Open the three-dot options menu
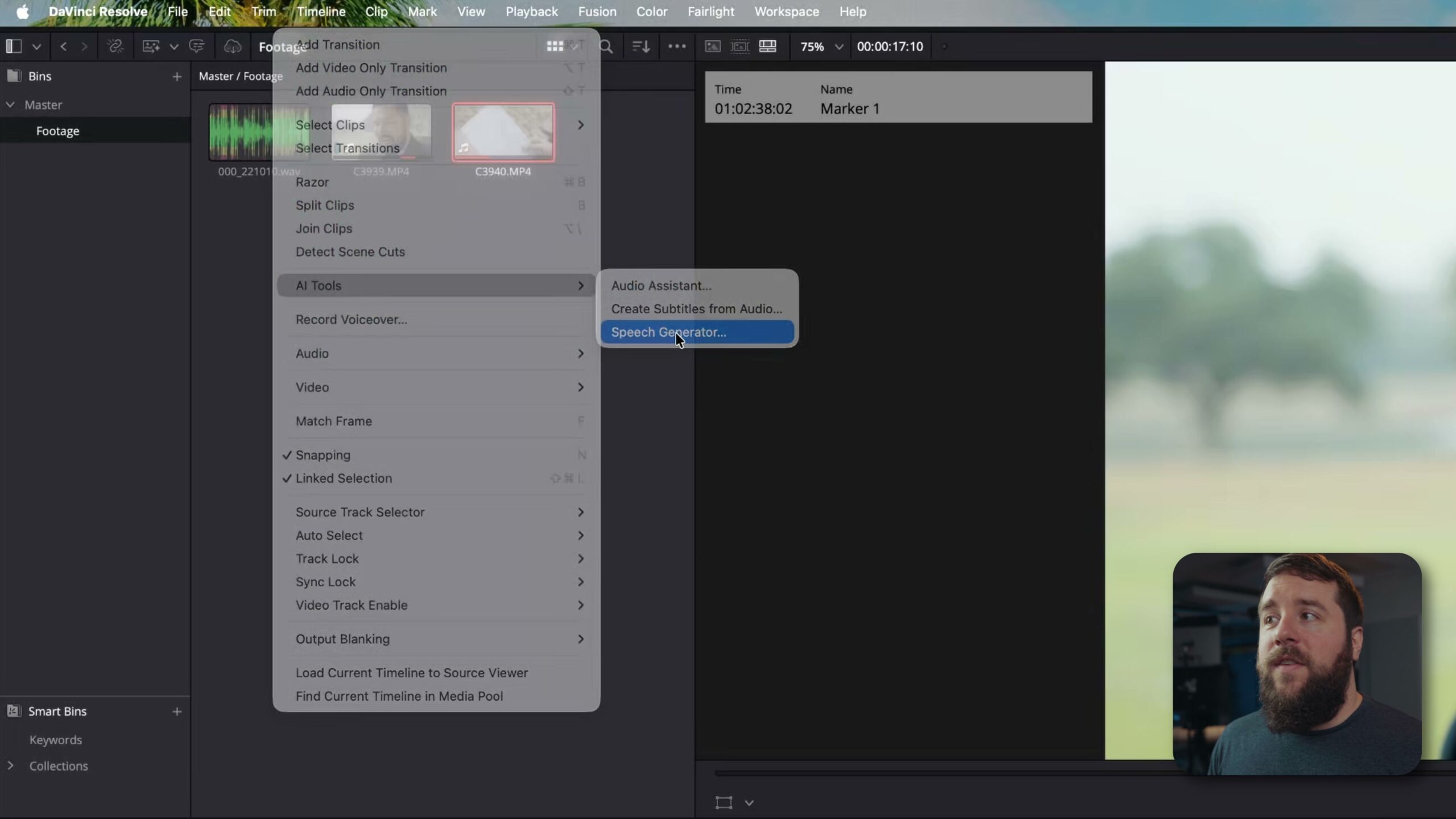The width and height of the screenshot is (1456, 819). coord(676,46)
